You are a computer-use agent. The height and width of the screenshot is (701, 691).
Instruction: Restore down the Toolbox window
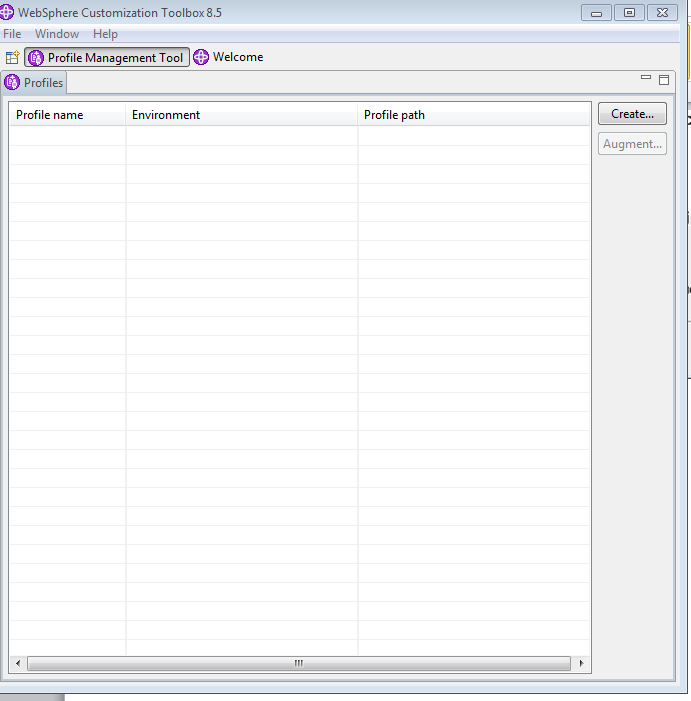pyautogui.click(x=629, y=13)
